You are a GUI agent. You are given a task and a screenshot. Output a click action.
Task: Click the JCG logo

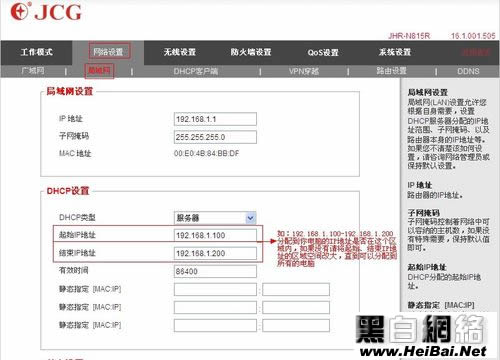click(x=46, y=11)
